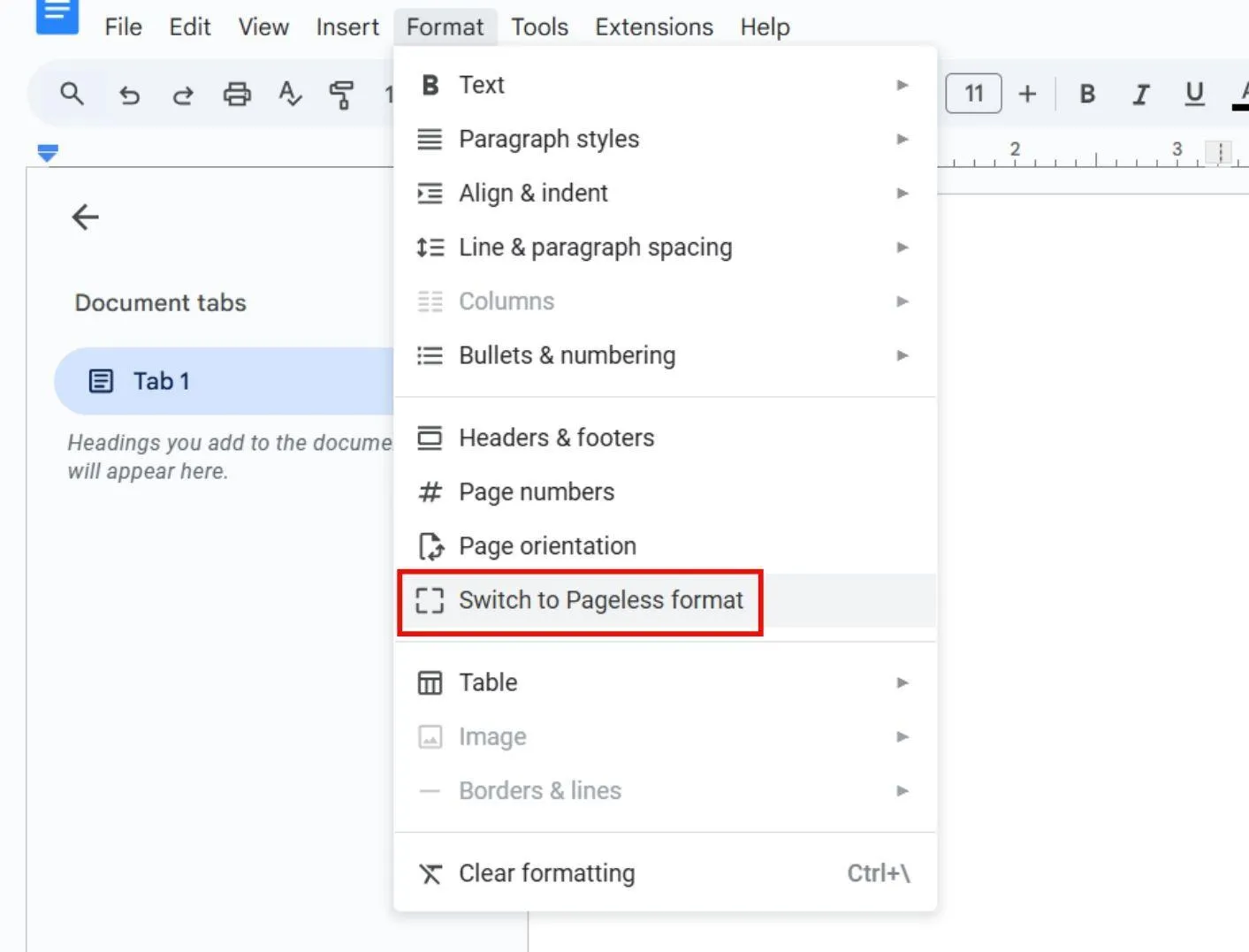
Task: Undo the last action with undo arrow
Action: point(129,94)
